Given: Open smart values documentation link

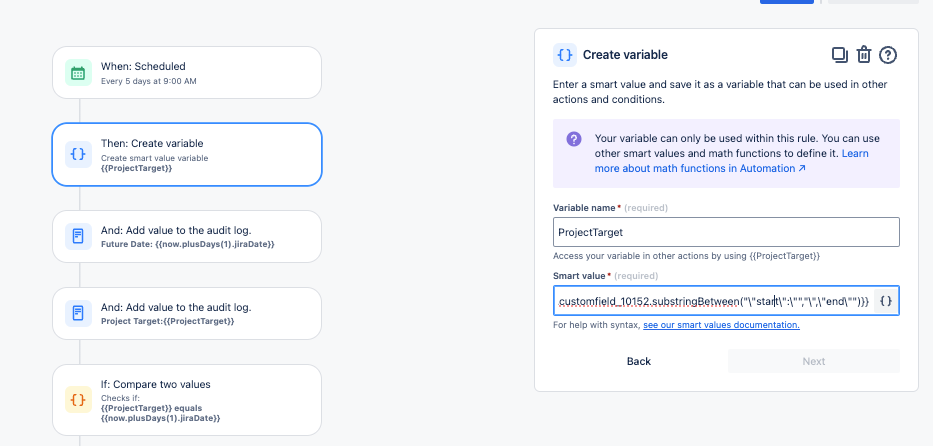Looking at the screenshot, I should point(721,325).
